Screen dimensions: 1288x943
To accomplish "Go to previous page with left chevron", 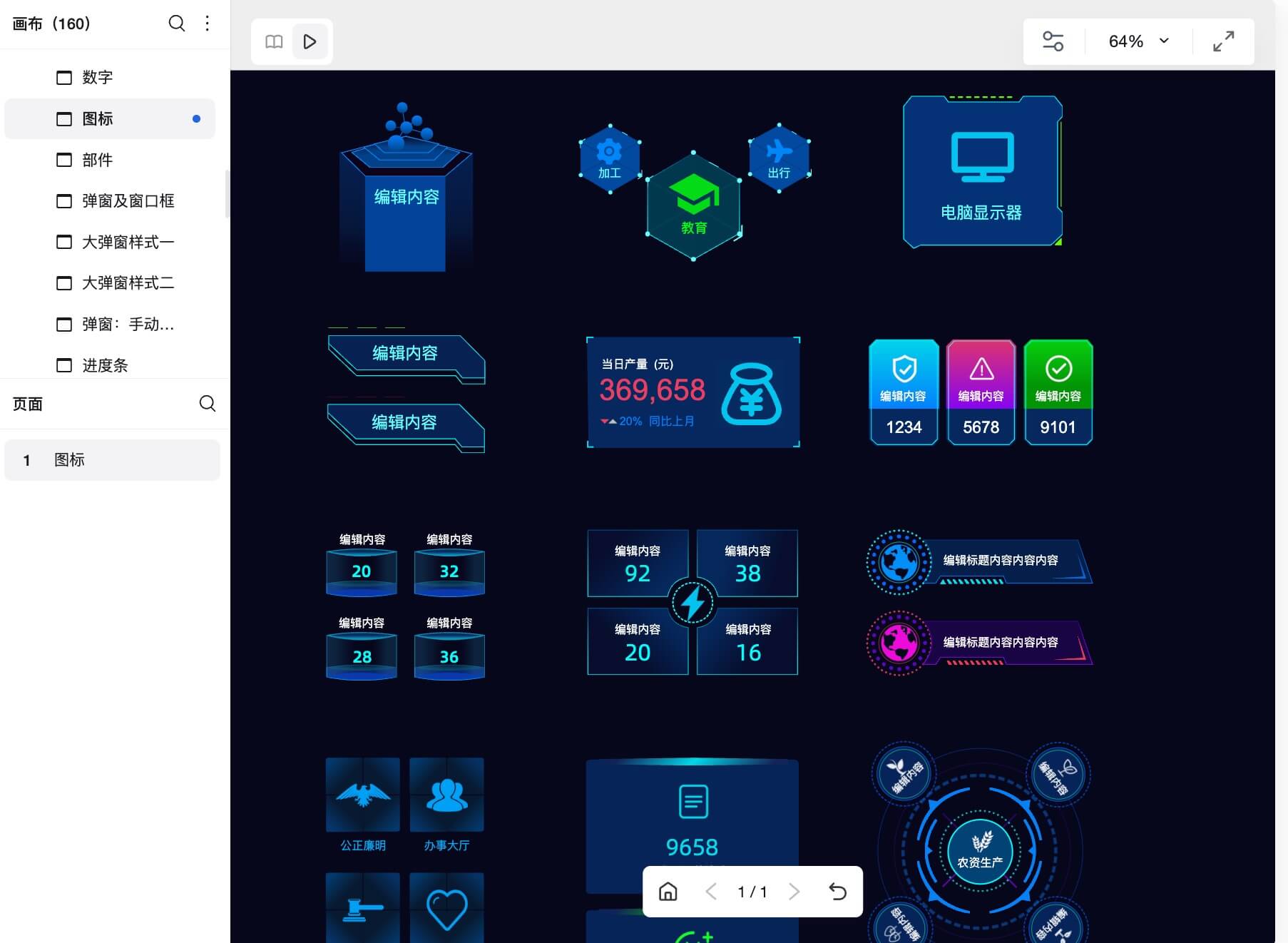I will (710, 892).
